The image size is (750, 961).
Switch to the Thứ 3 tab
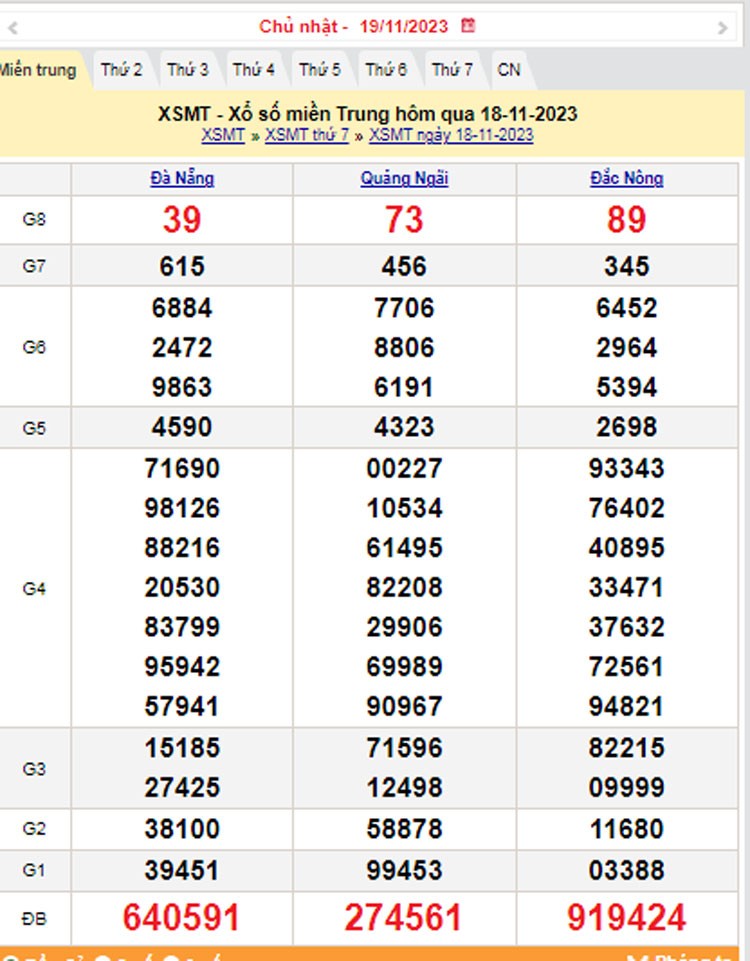[188, 70]
